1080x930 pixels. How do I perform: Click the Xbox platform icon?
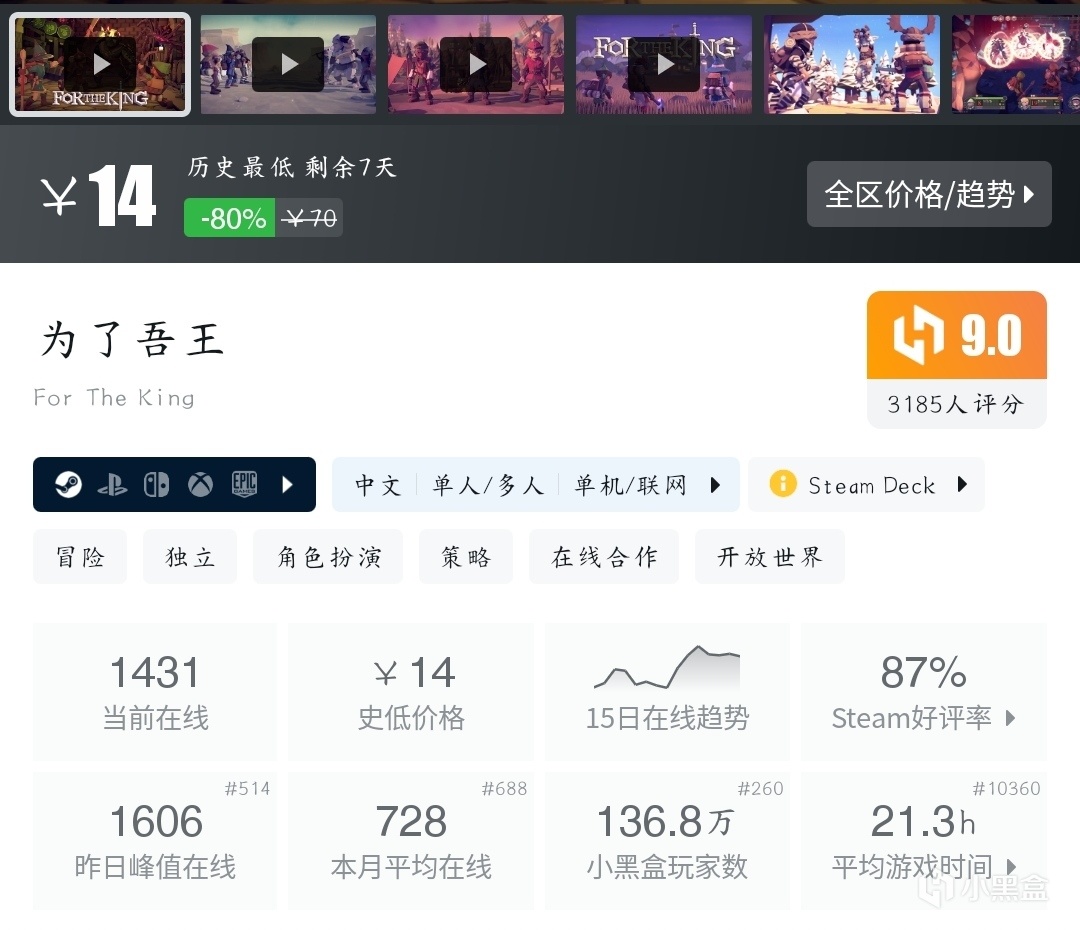[x=200, y=485]
